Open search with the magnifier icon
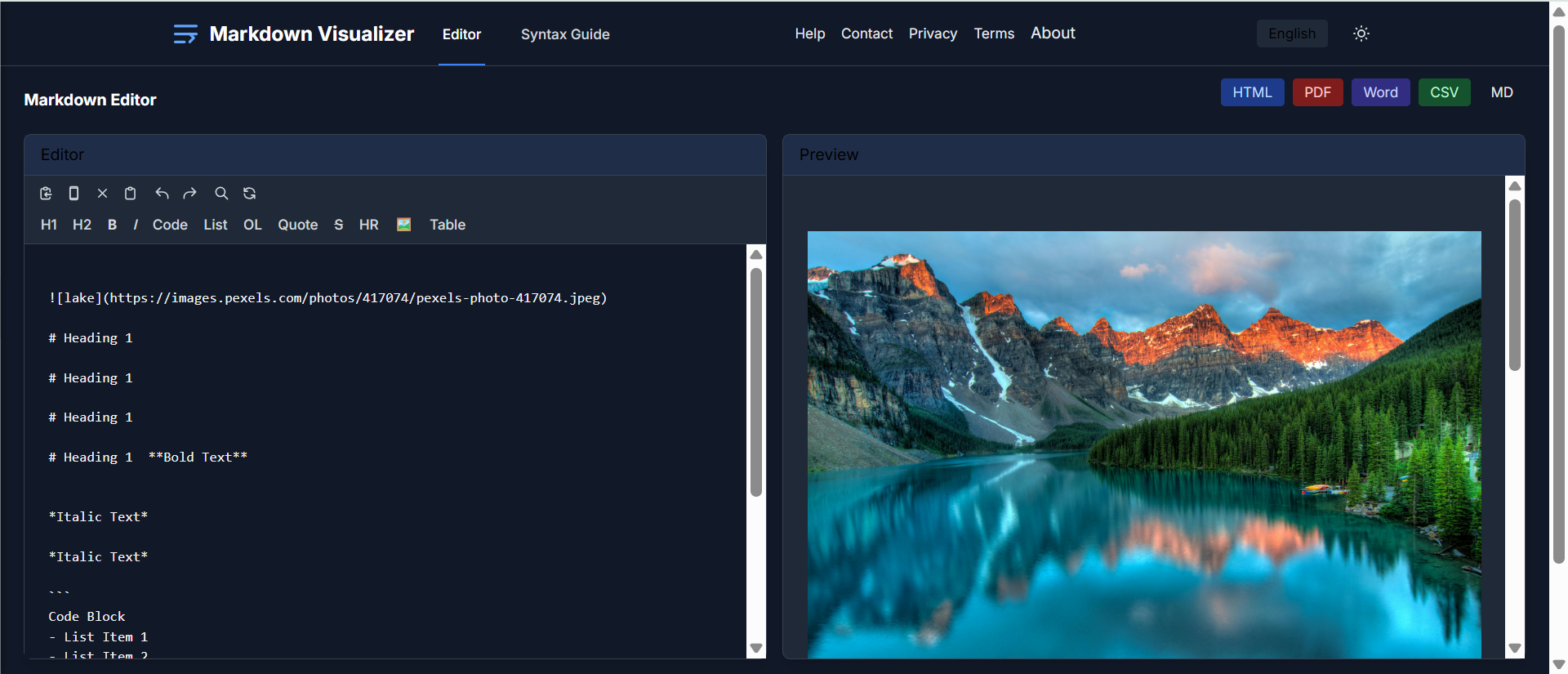The width and height of the screenshot is (1568, 674). 221,194
